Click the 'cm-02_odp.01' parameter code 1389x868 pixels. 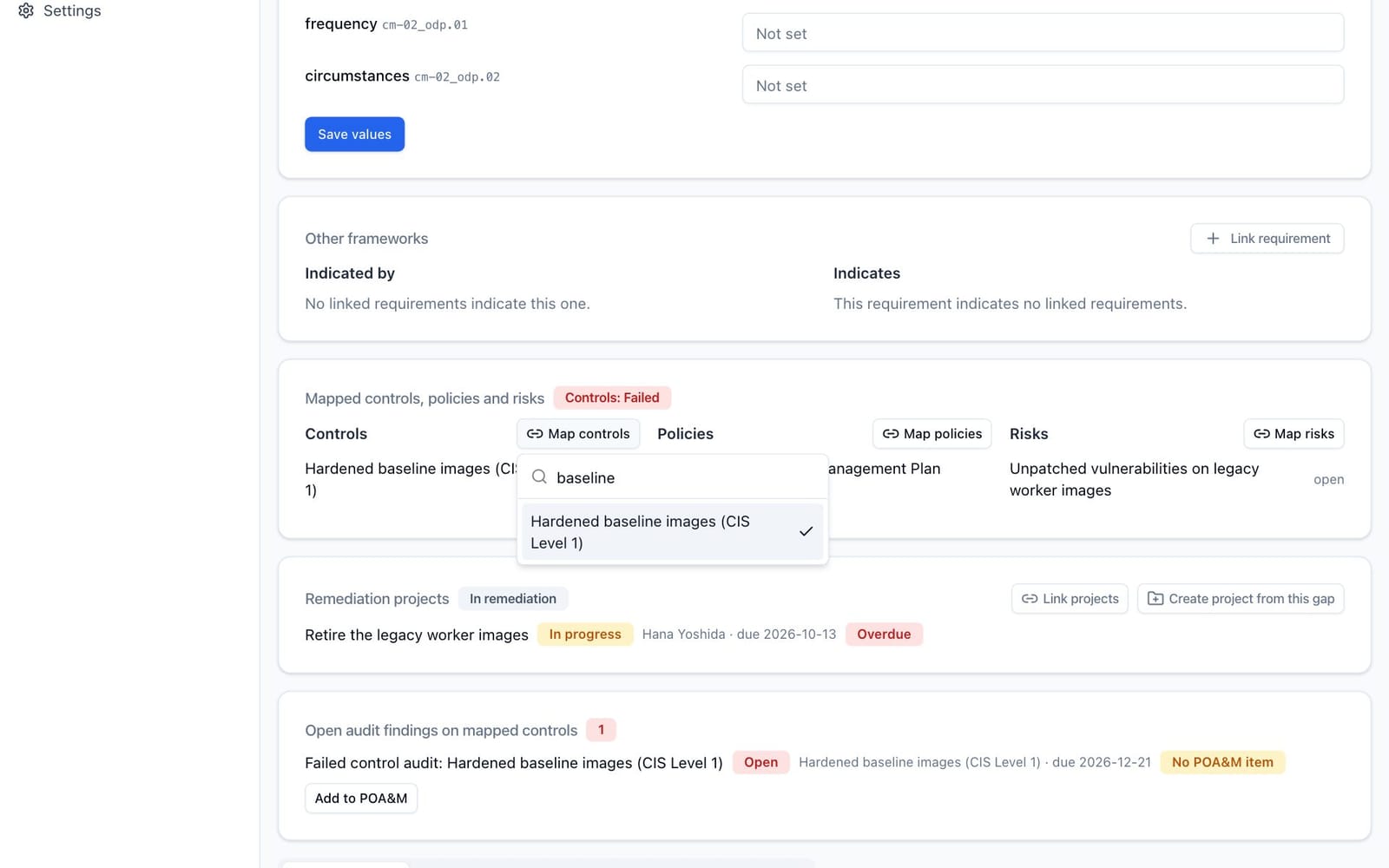(x=425, y=25)
